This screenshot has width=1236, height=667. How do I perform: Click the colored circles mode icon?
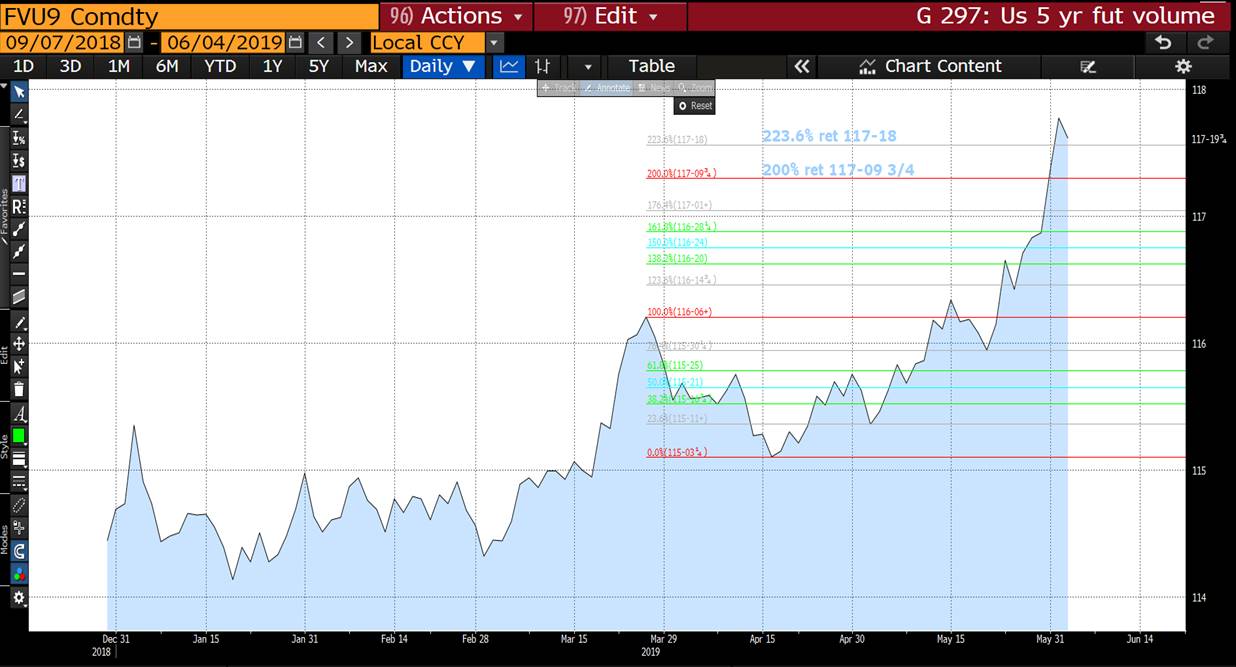point(19,574)
